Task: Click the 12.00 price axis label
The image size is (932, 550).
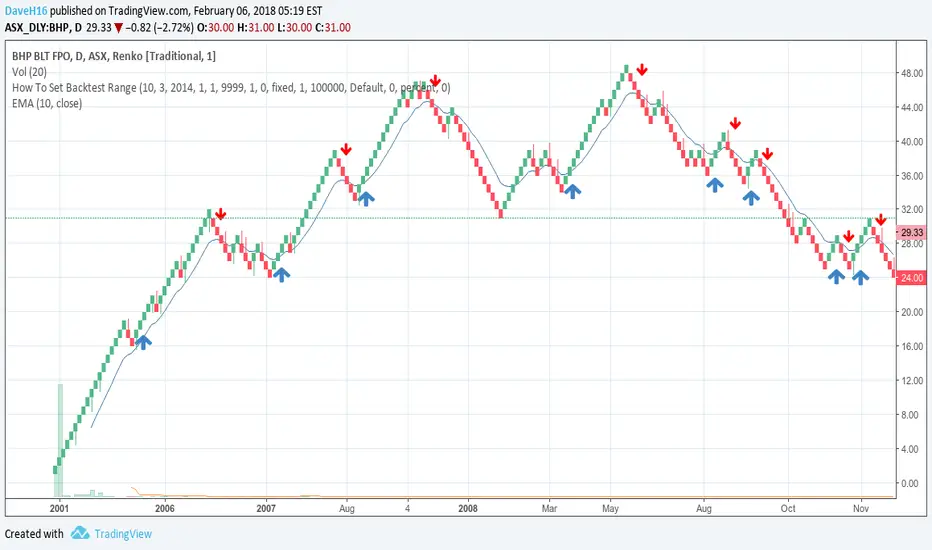Action: 912,381
